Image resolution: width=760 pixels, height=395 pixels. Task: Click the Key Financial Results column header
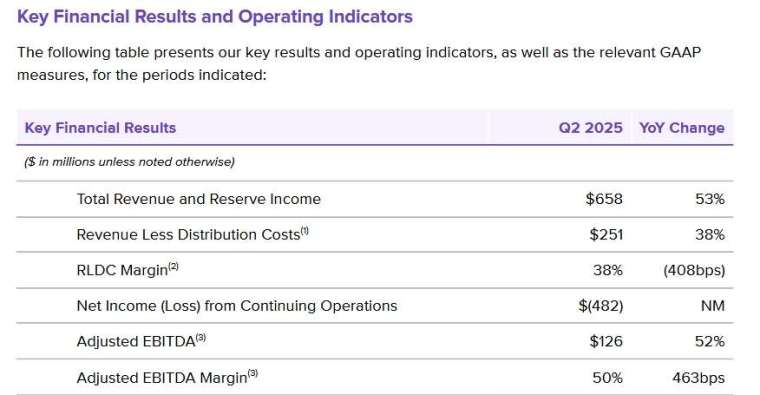100,128
